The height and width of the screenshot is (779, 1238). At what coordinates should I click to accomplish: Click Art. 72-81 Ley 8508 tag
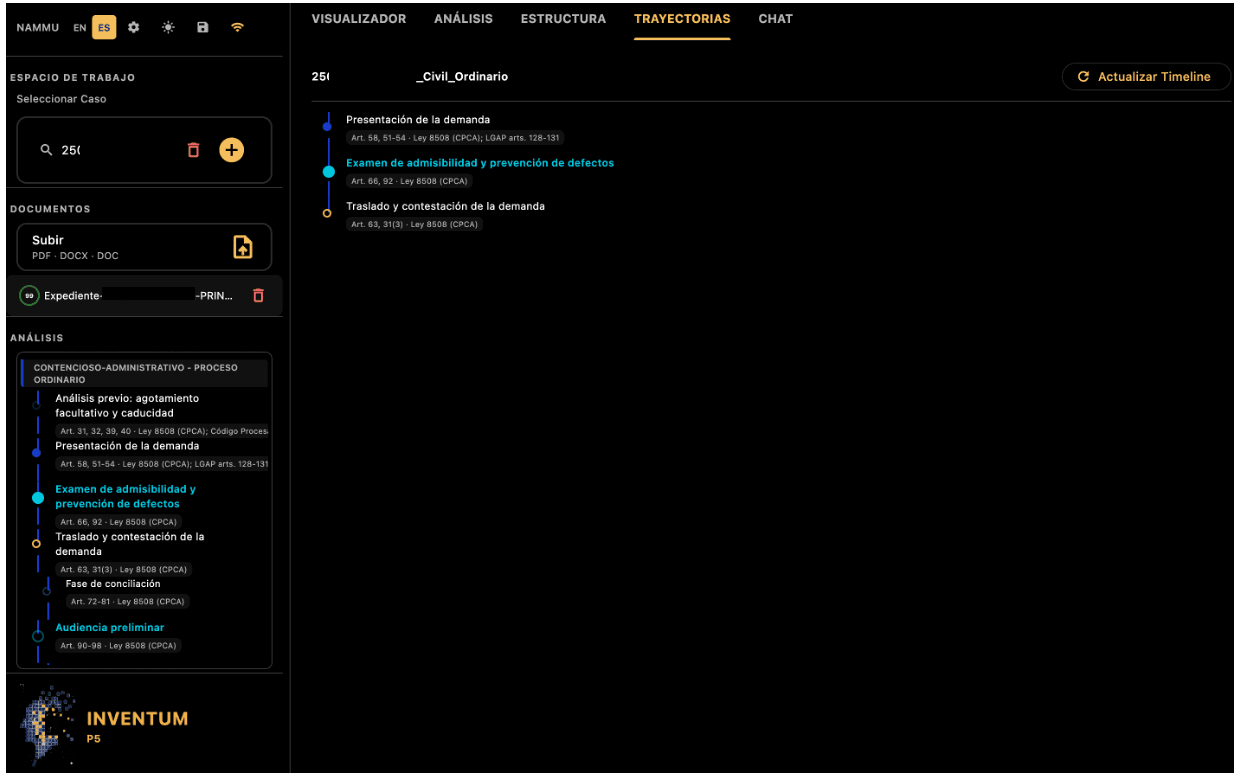(127, 602)
